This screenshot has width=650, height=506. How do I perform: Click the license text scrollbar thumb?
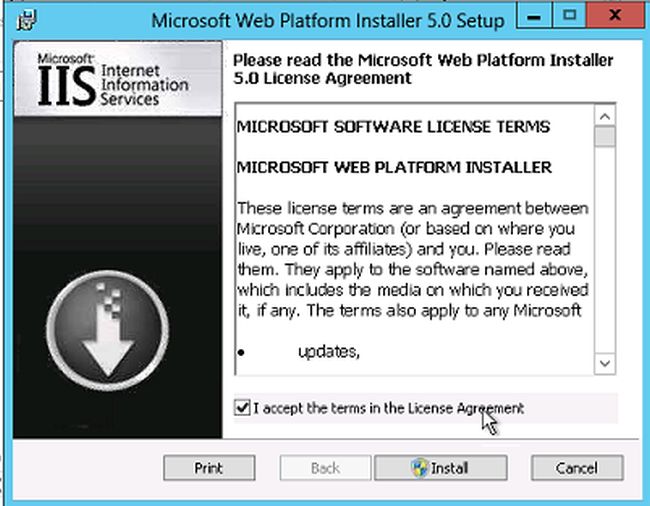pyautogui.click(x=605, y=137)
